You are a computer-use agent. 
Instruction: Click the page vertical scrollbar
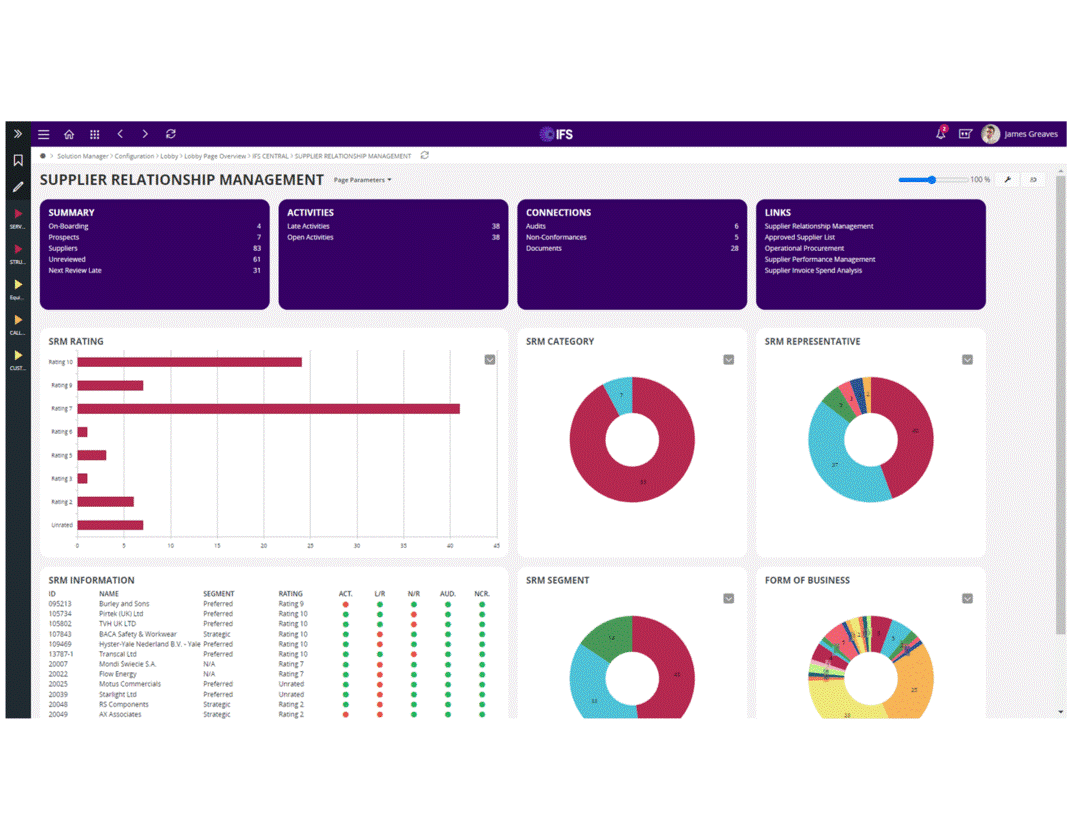1060,403
